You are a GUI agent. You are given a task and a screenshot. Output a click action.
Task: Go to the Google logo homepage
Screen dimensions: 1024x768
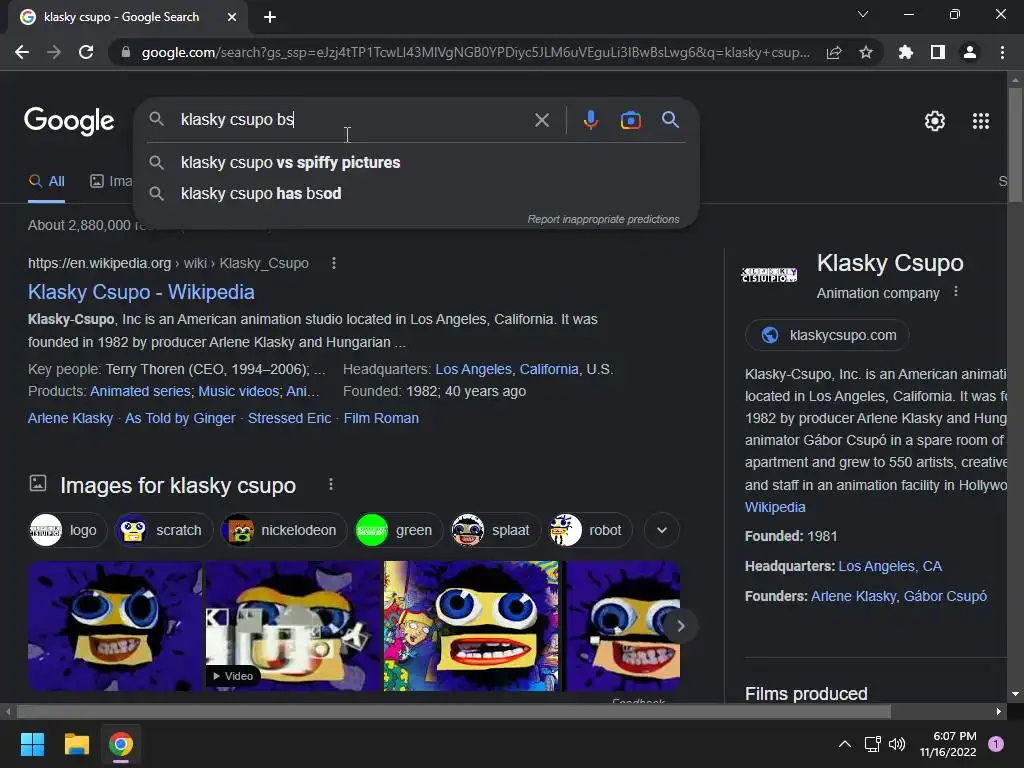click(69, 121)
